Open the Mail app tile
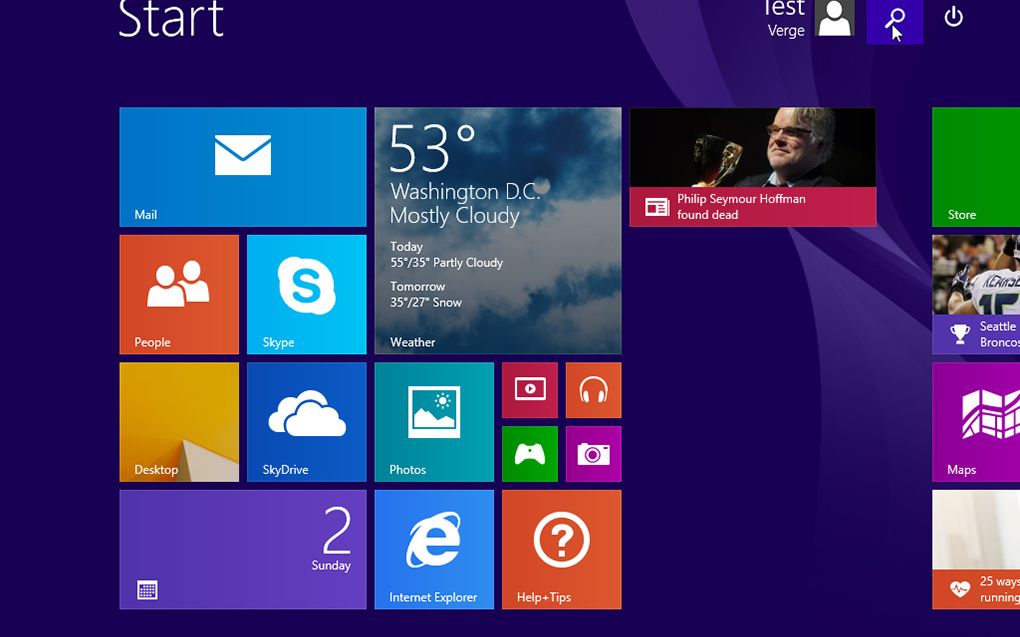 point(242,165)
